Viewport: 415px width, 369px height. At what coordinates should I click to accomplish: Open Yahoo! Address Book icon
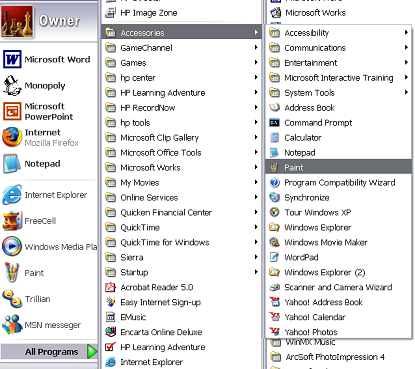point(274,302)
